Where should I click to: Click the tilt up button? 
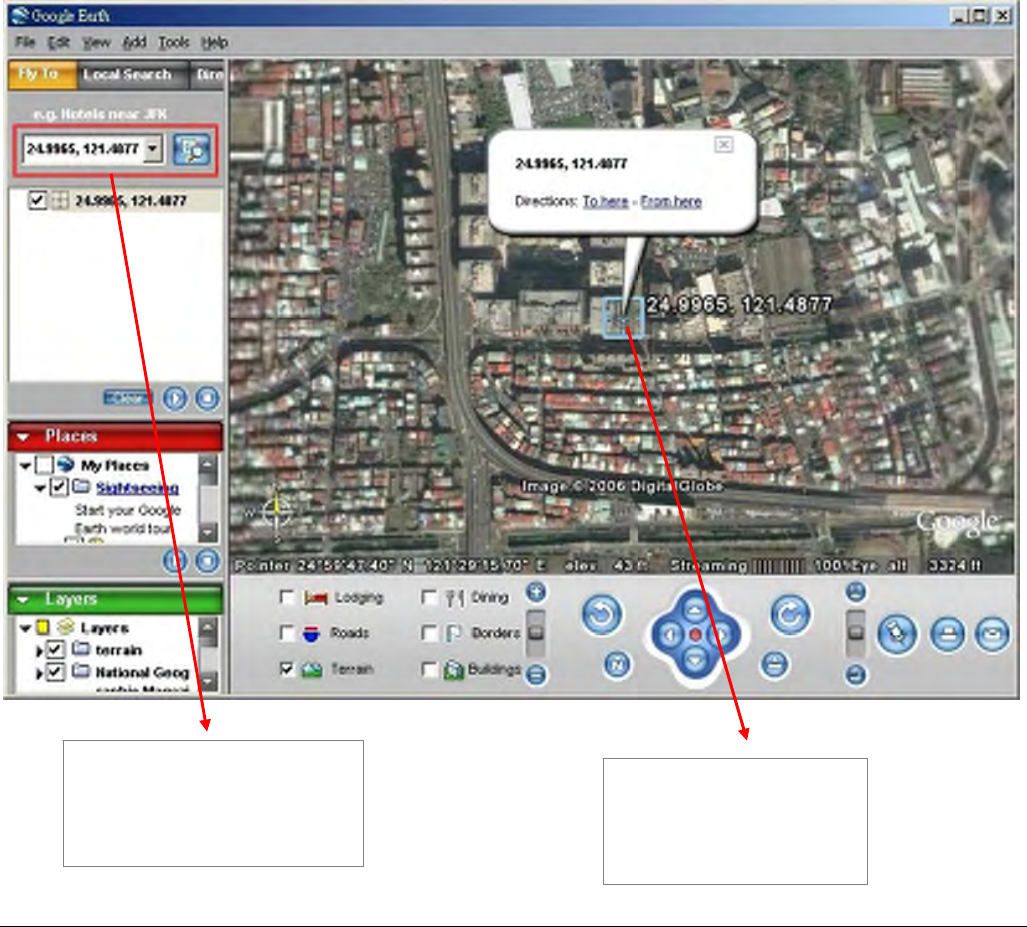tap(855, 592)
